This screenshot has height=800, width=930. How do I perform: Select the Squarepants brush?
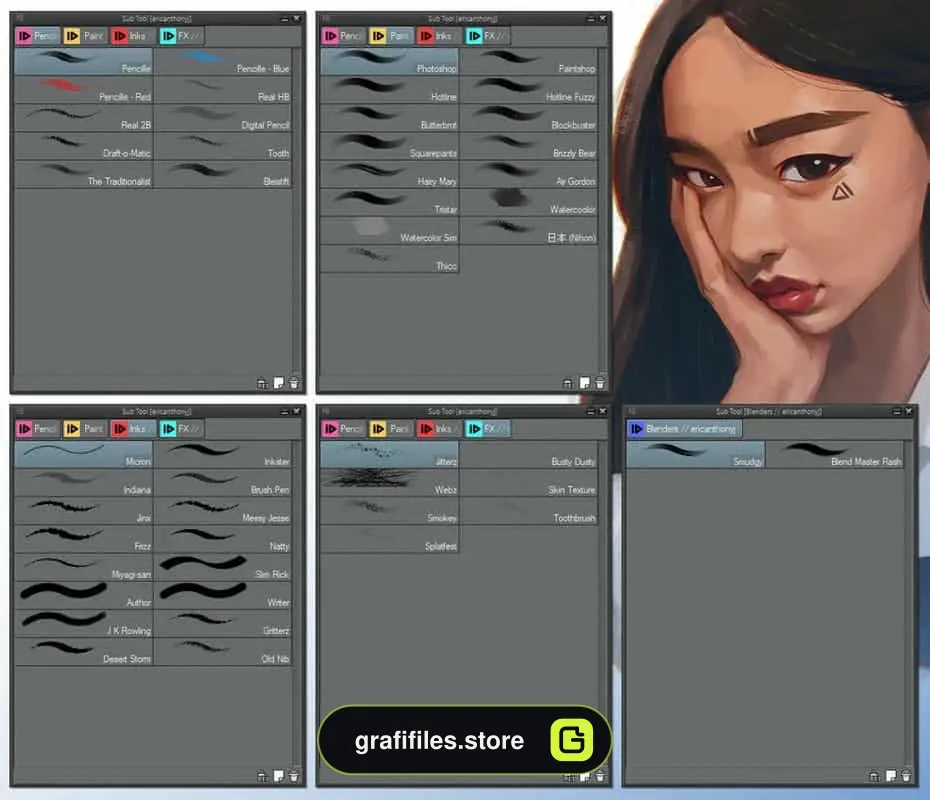390,146
